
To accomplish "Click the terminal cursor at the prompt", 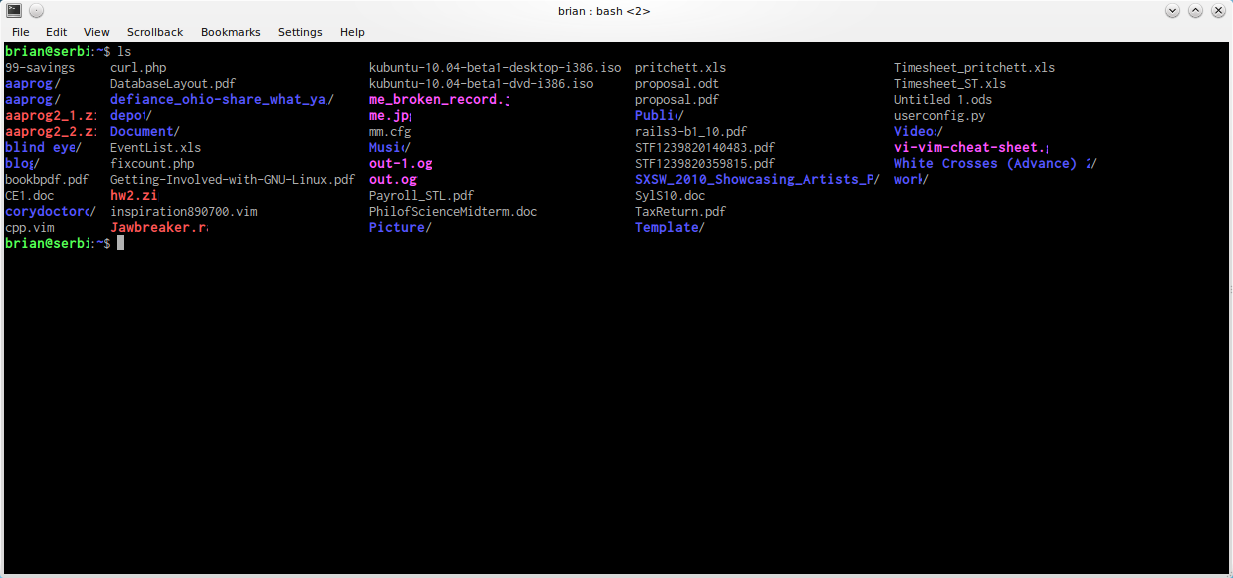I will [x=120, y=244].
